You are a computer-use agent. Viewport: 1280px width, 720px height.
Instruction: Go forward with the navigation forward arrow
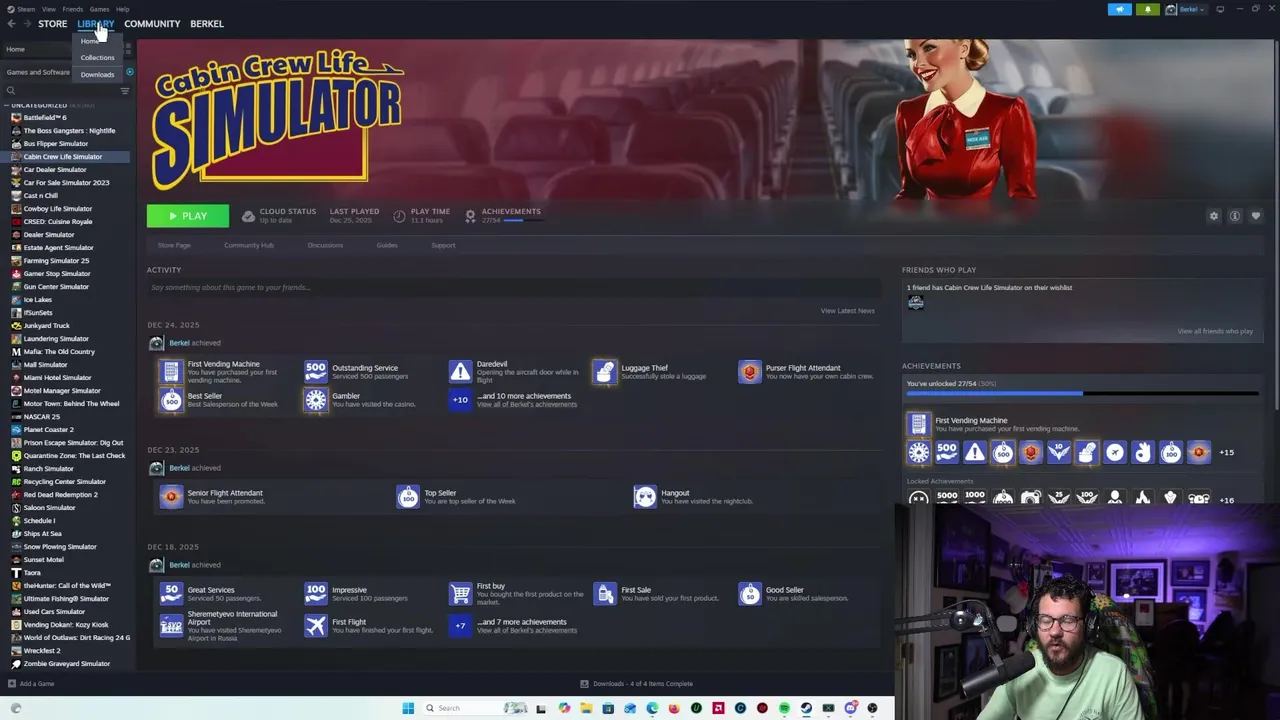click(26, 24)
